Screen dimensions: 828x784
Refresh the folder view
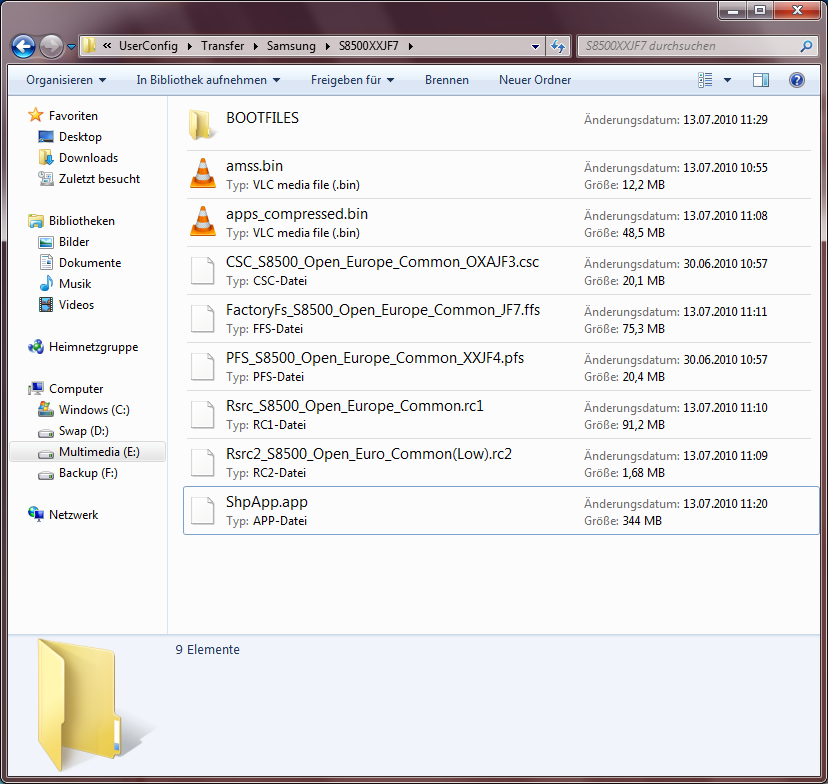pos(558,46)
